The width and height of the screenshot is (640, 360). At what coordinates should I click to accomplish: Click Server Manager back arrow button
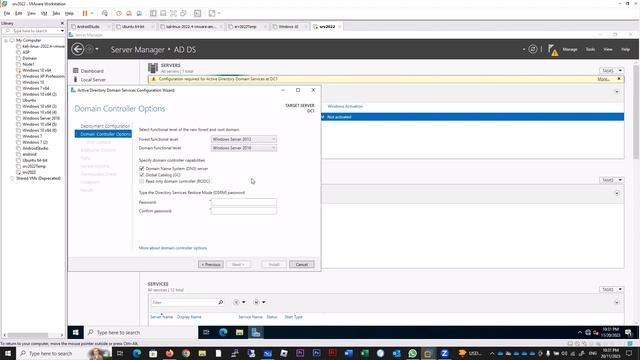point(78,49)
